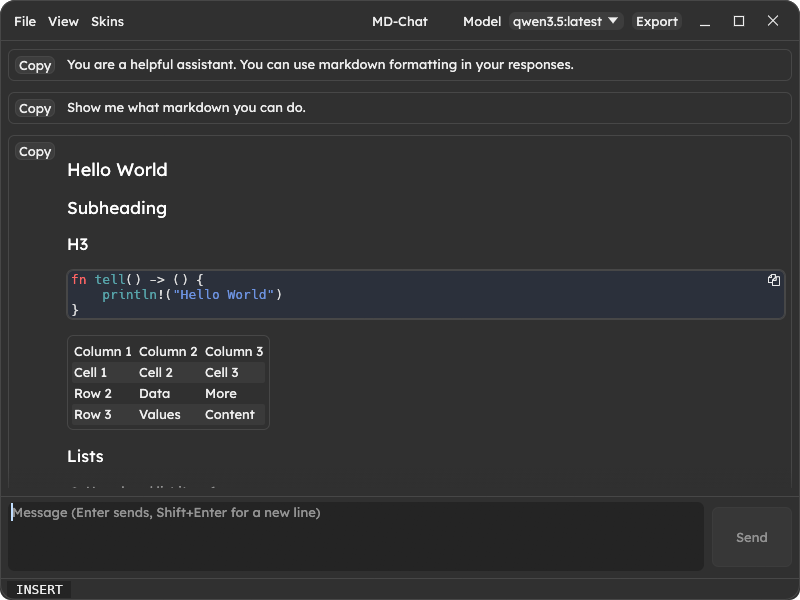The height and width of the screenshot is (600, 800).
Task: Click the Send button
Action: [752, 537]
